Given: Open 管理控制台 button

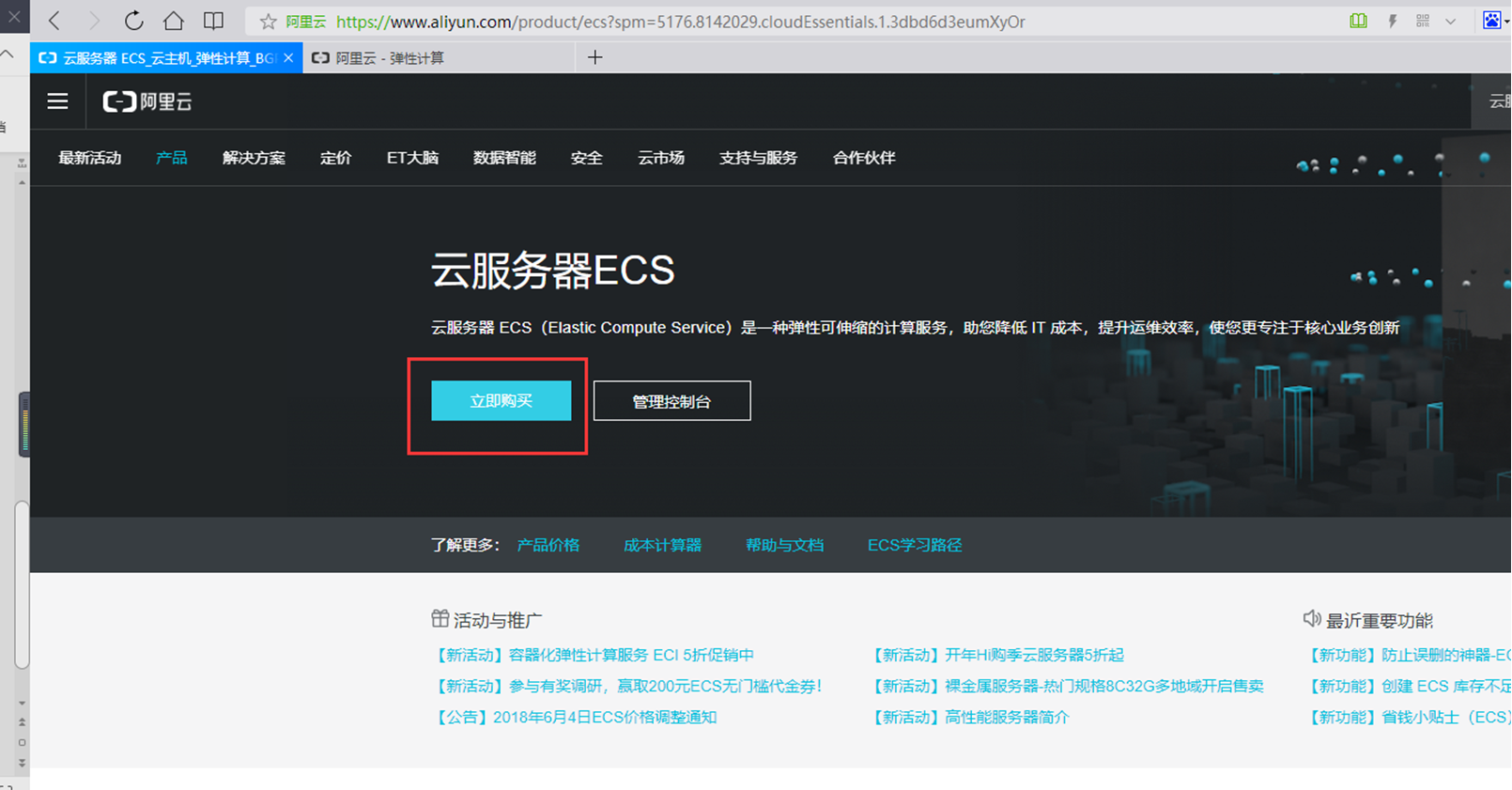Looking at the screenshot, I should [x=671, y=401].
